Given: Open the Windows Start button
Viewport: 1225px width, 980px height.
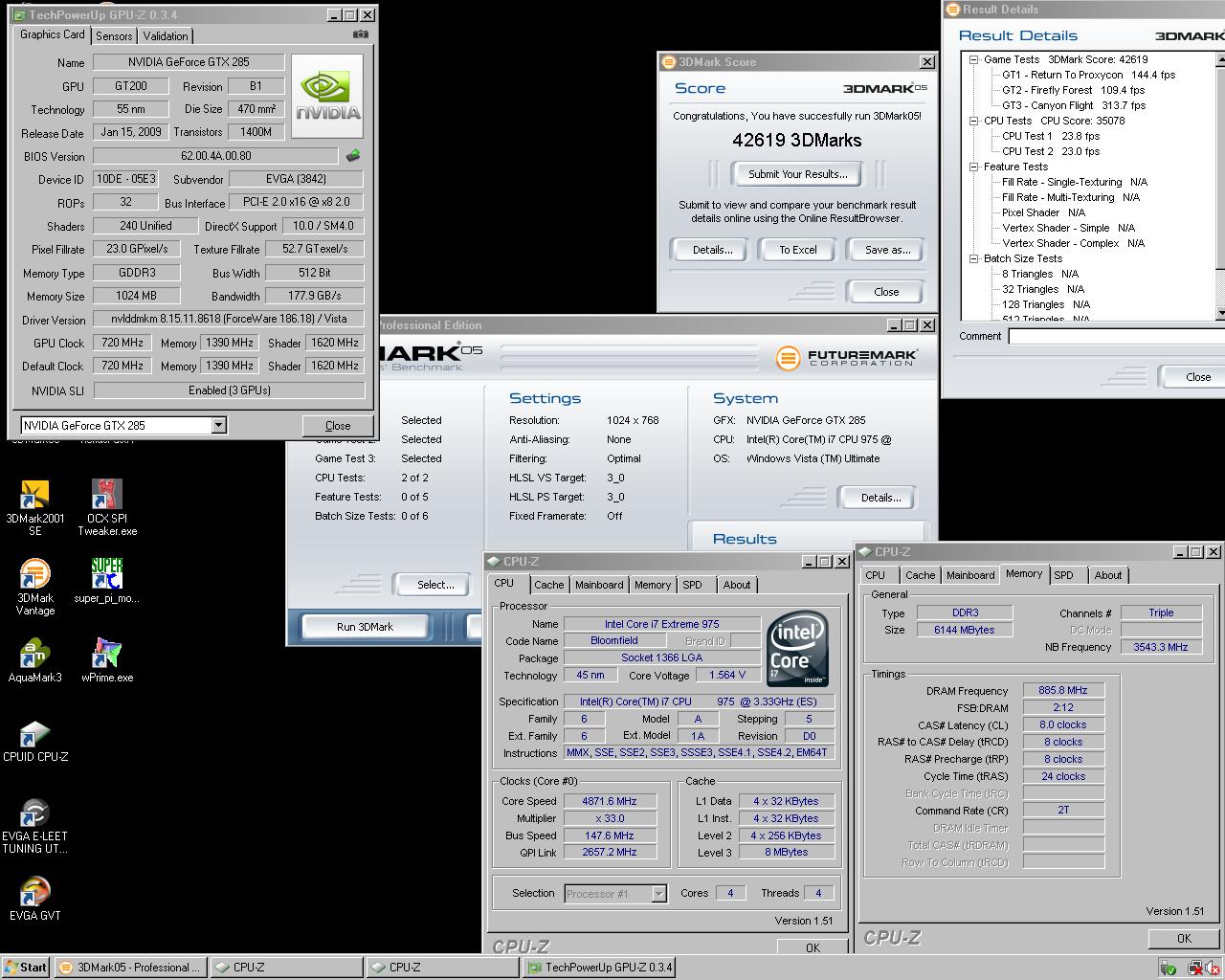Looking at the screenshot, I should pyautogui.click(x=26, y=967).
